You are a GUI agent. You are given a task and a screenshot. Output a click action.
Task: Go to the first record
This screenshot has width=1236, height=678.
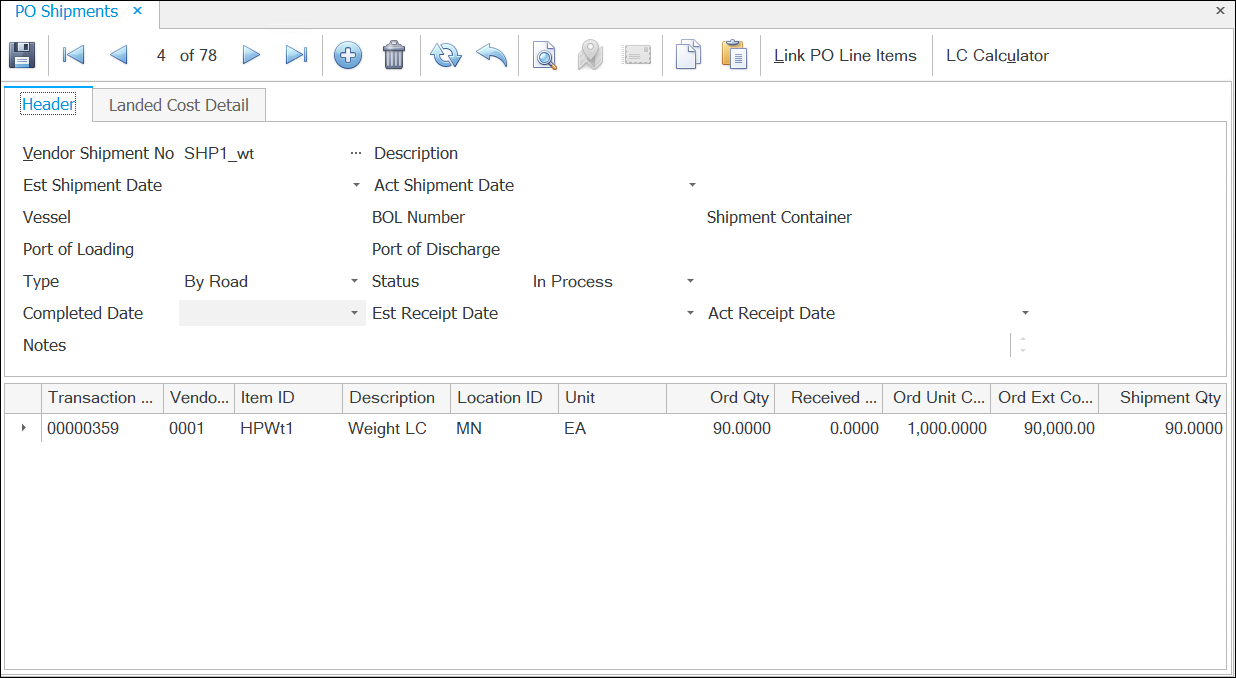pyautogui.click(x=73, y=55)
